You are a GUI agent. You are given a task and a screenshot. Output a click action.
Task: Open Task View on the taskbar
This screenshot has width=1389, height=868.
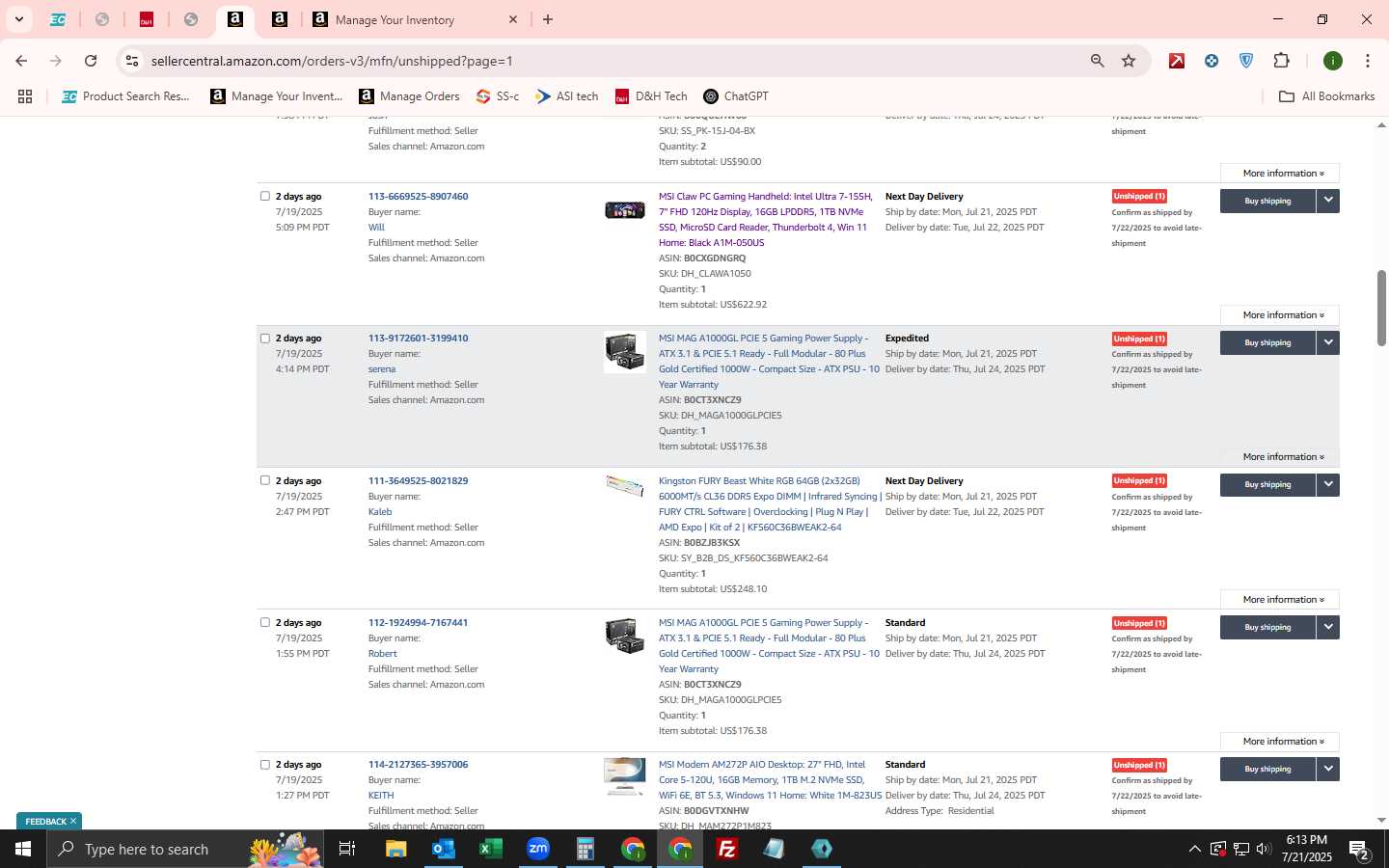pyautogui.click(x=346, y=849)
